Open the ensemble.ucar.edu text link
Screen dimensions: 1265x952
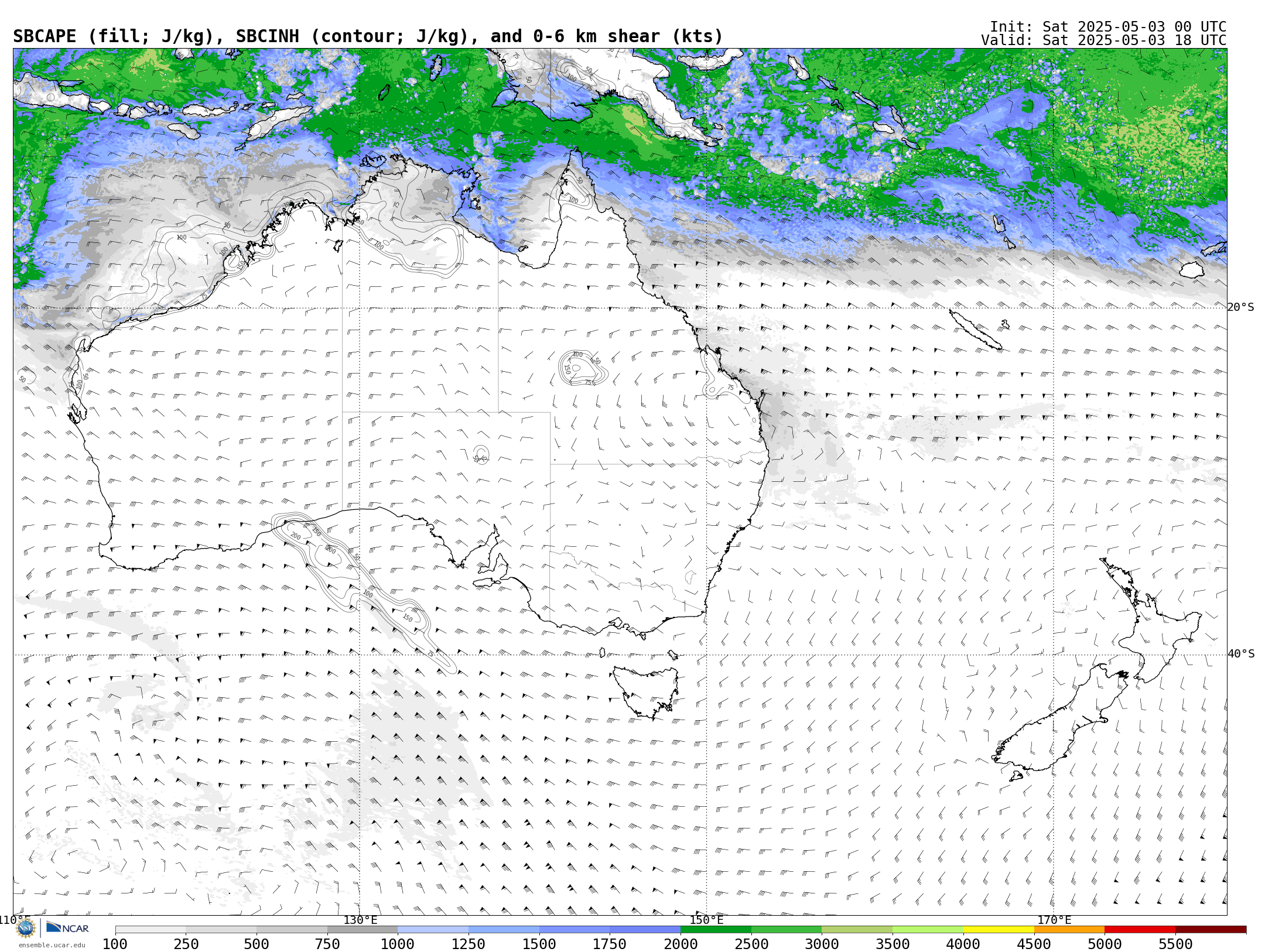pos(52,945)
